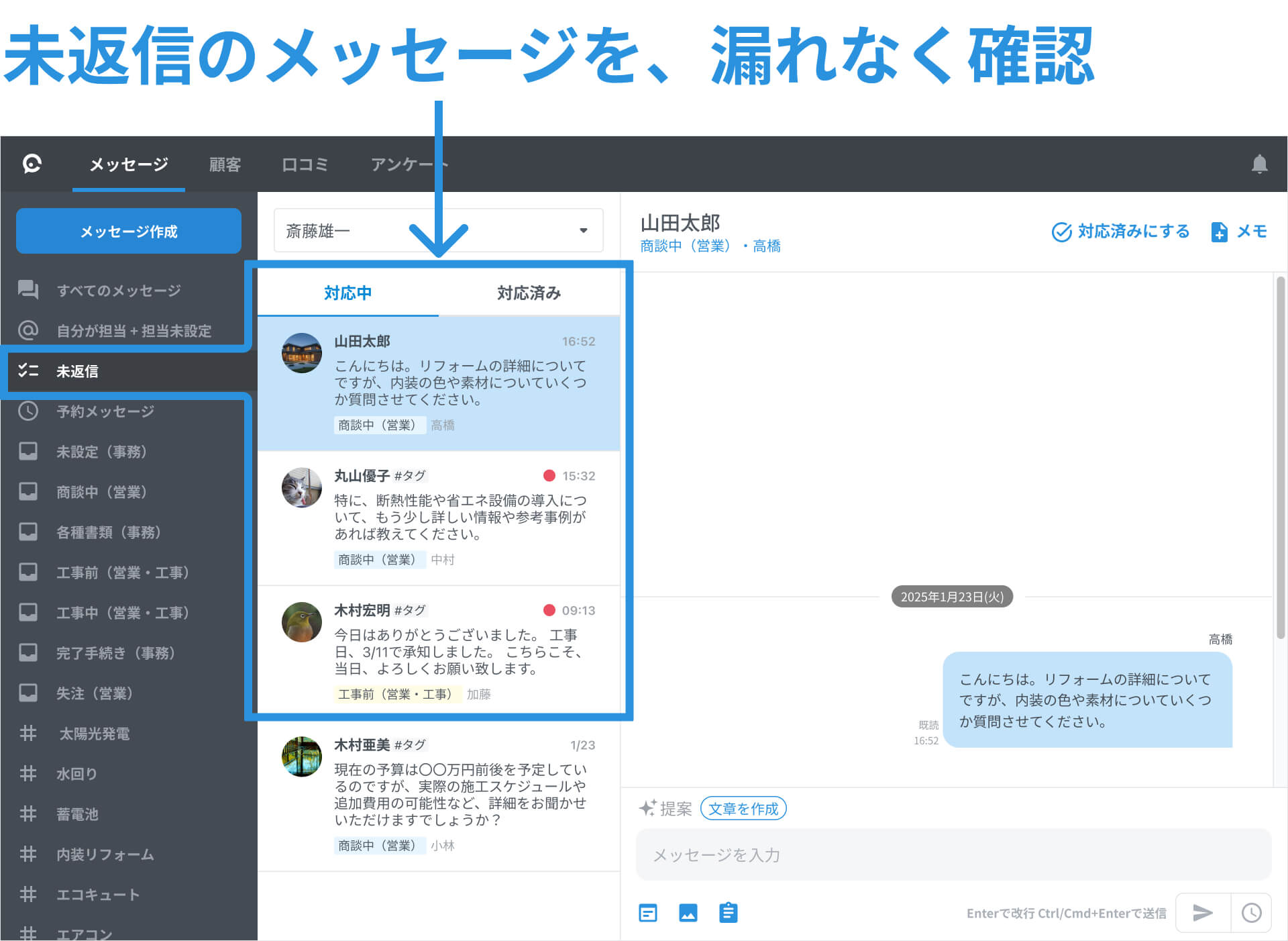The width and height of the screenshot is (1288, 941).
Task: Click the image attachment icon
Action: coord(688,913)
